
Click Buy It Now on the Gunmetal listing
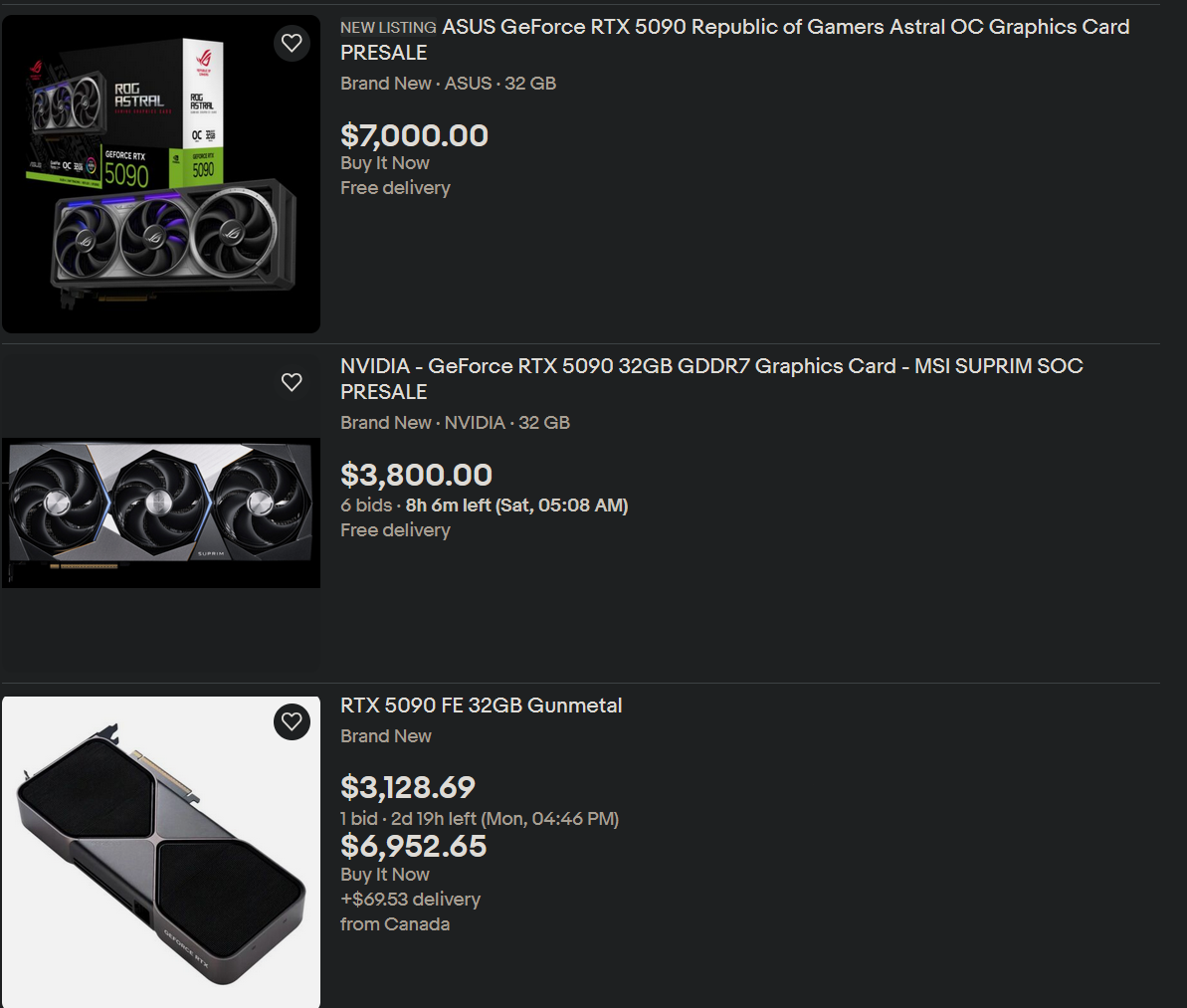[x=385, y=875]
